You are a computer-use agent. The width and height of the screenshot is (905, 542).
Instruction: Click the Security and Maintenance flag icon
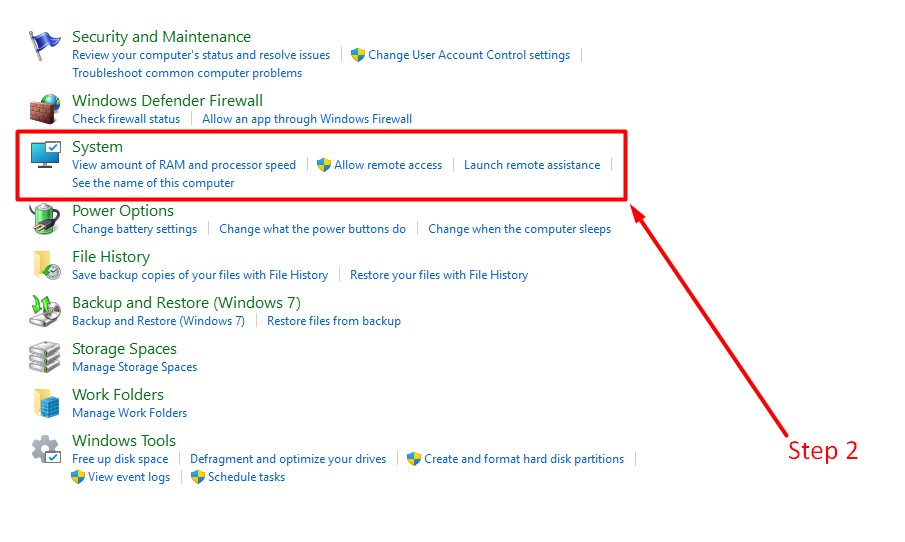click(x=44, y=46)
